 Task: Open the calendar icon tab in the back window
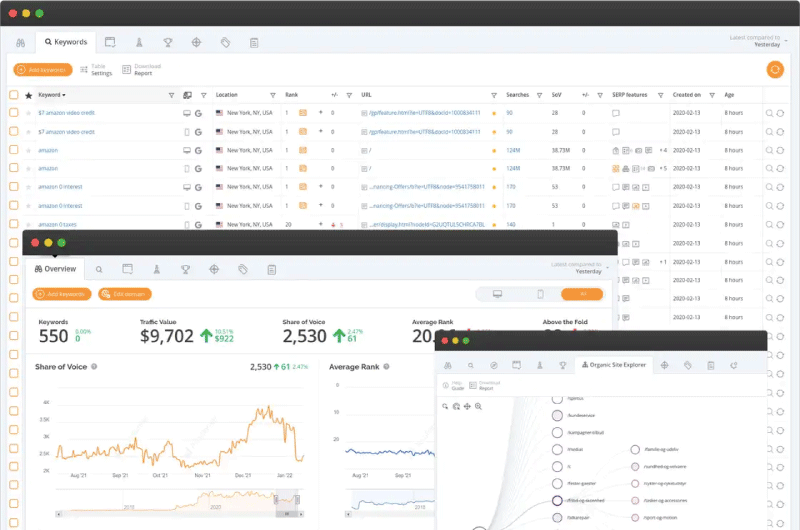pyautogui.click(x=110, y=42)
